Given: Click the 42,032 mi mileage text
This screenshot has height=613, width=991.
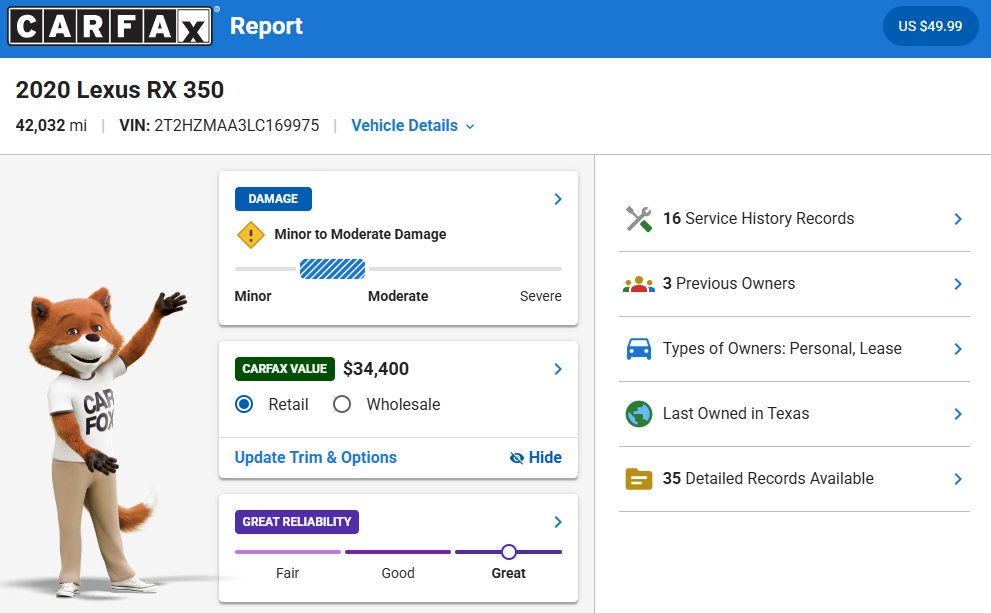Looking at the screenshot, I should (51, 126).
